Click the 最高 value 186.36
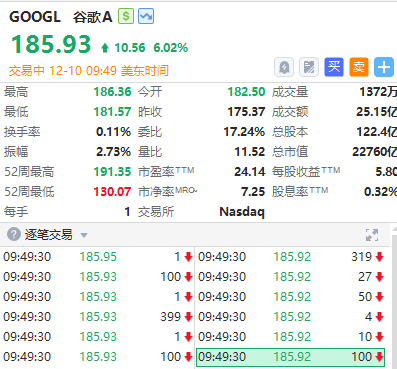This screenshot has height=369, width=397. 112,92
